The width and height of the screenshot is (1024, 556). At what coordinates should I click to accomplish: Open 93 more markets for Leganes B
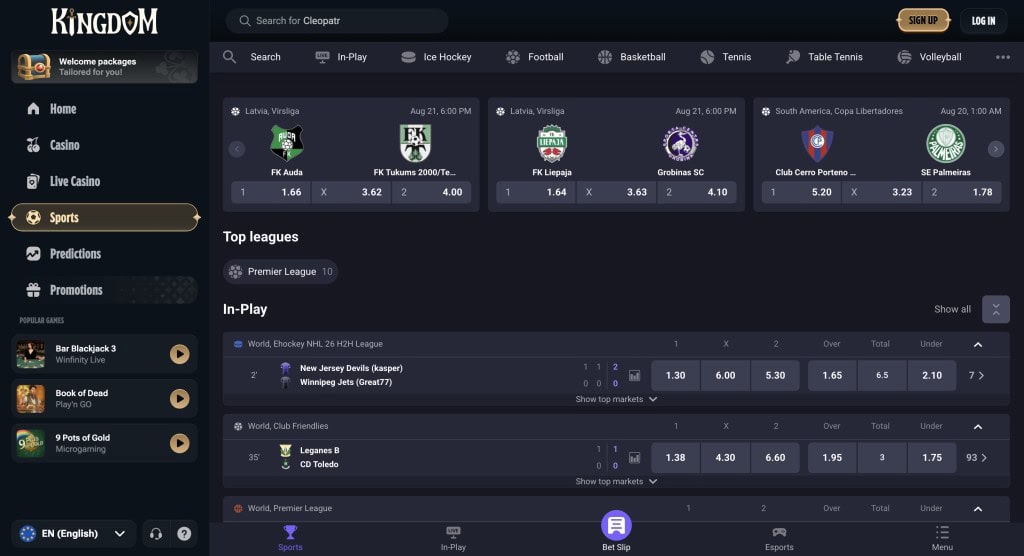click(976, 458)
